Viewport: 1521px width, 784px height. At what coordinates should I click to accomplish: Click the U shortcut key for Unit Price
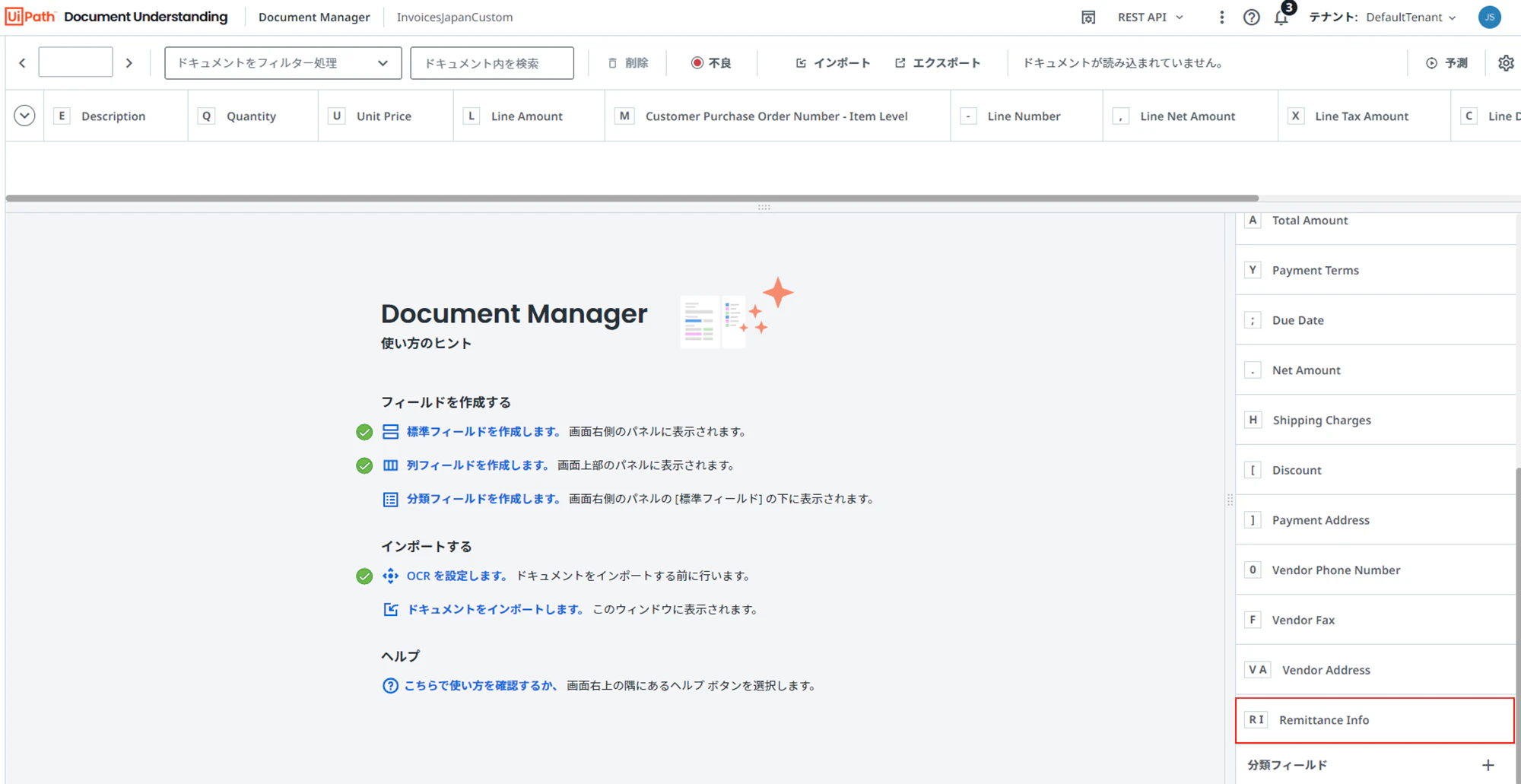(x=336, y=116)
